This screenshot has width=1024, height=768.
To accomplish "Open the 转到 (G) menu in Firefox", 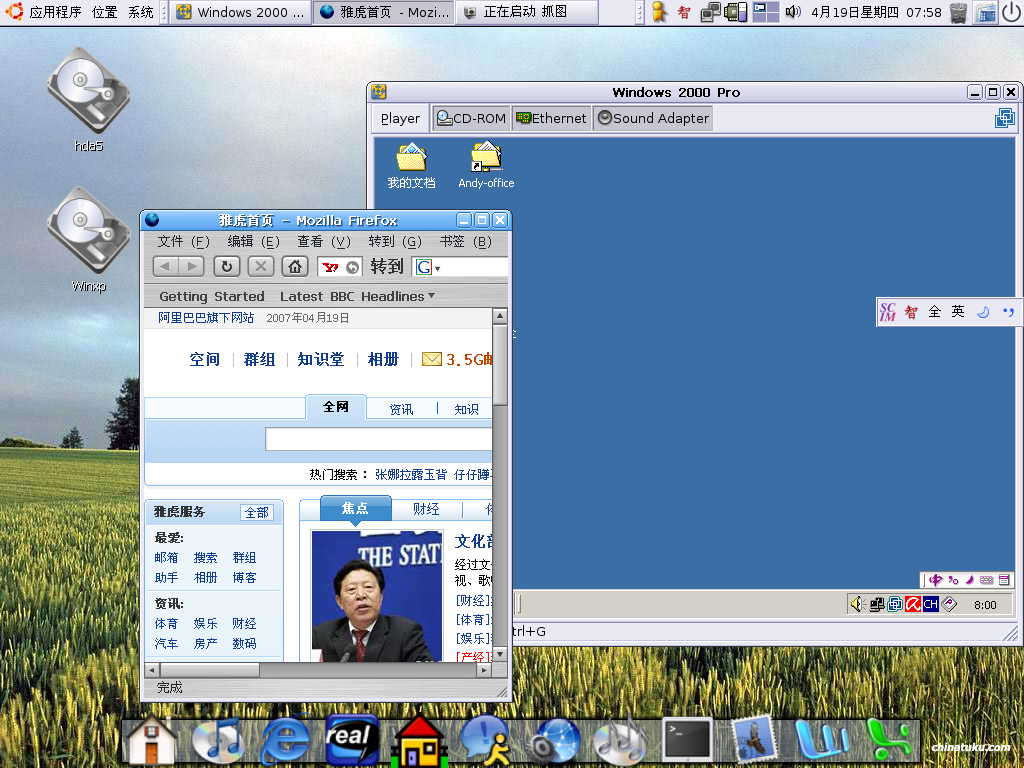I will point(395,242).
